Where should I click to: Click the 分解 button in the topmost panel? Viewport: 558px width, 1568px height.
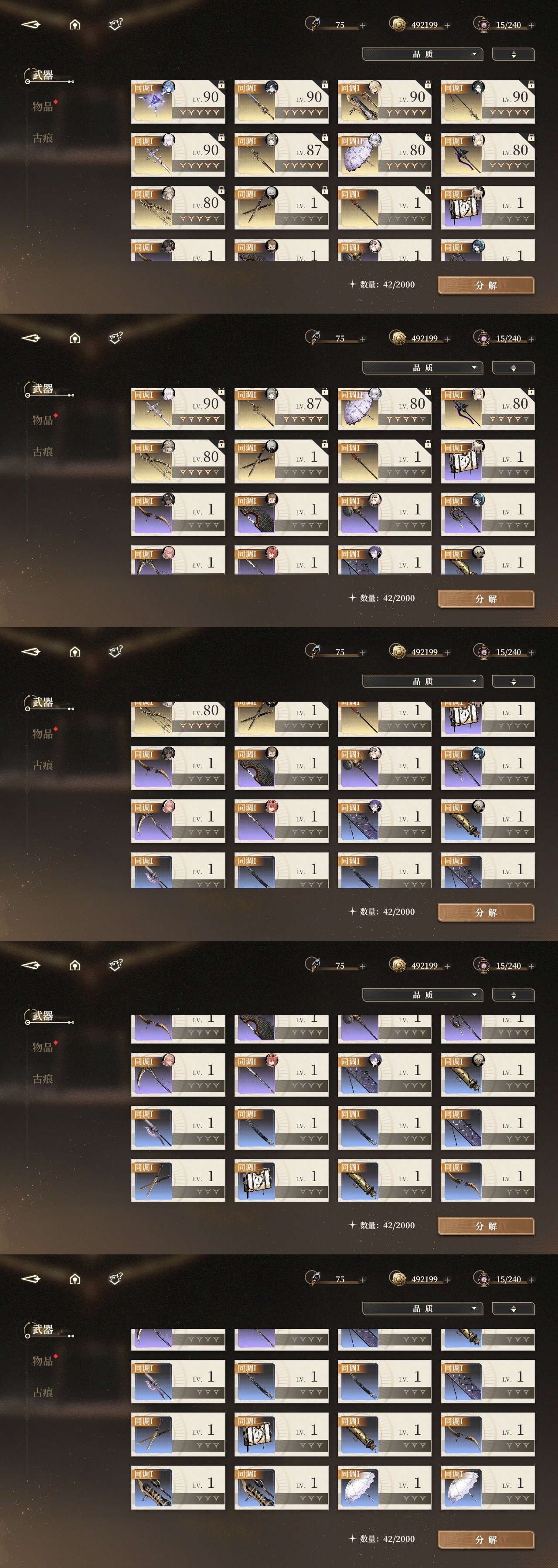click(486, 285)
